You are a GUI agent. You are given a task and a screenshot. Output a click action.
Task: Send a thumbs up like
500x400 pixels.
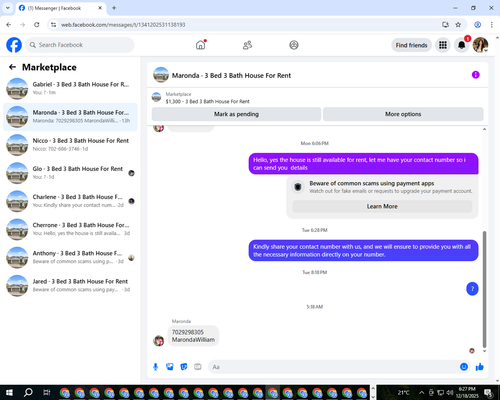(x=480, y=367)
